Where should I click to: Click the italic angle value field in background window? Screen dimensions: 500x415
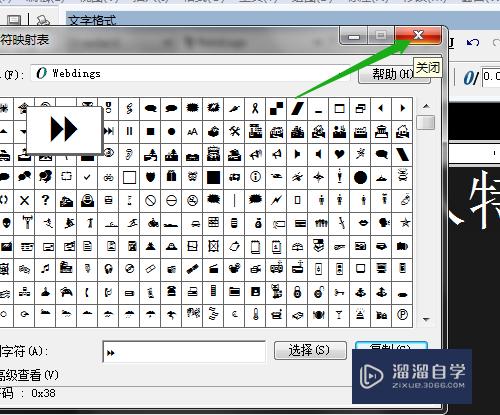click(491, 77)
